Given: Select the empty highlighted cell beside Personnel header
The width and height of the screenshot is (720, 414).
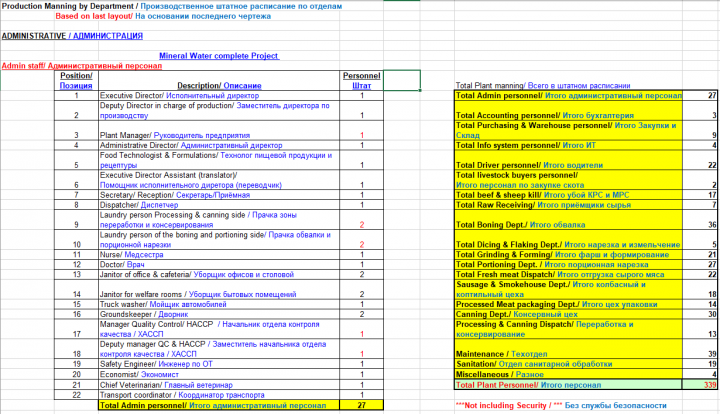Looking at the screenshot, I should [402, 80].
